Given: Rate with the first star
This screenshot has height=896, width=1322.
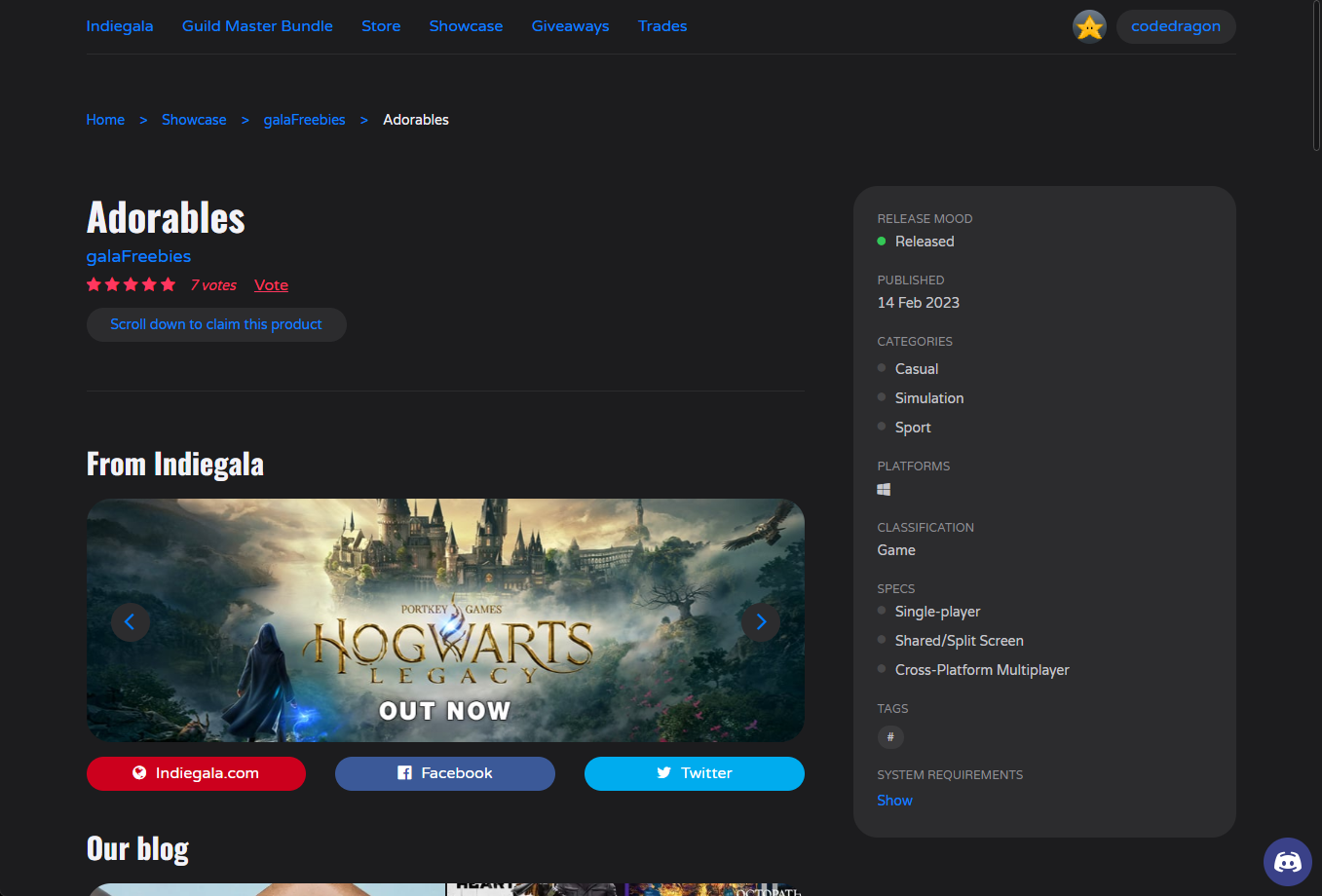Looking at the screenshot, I should (94, 284).
